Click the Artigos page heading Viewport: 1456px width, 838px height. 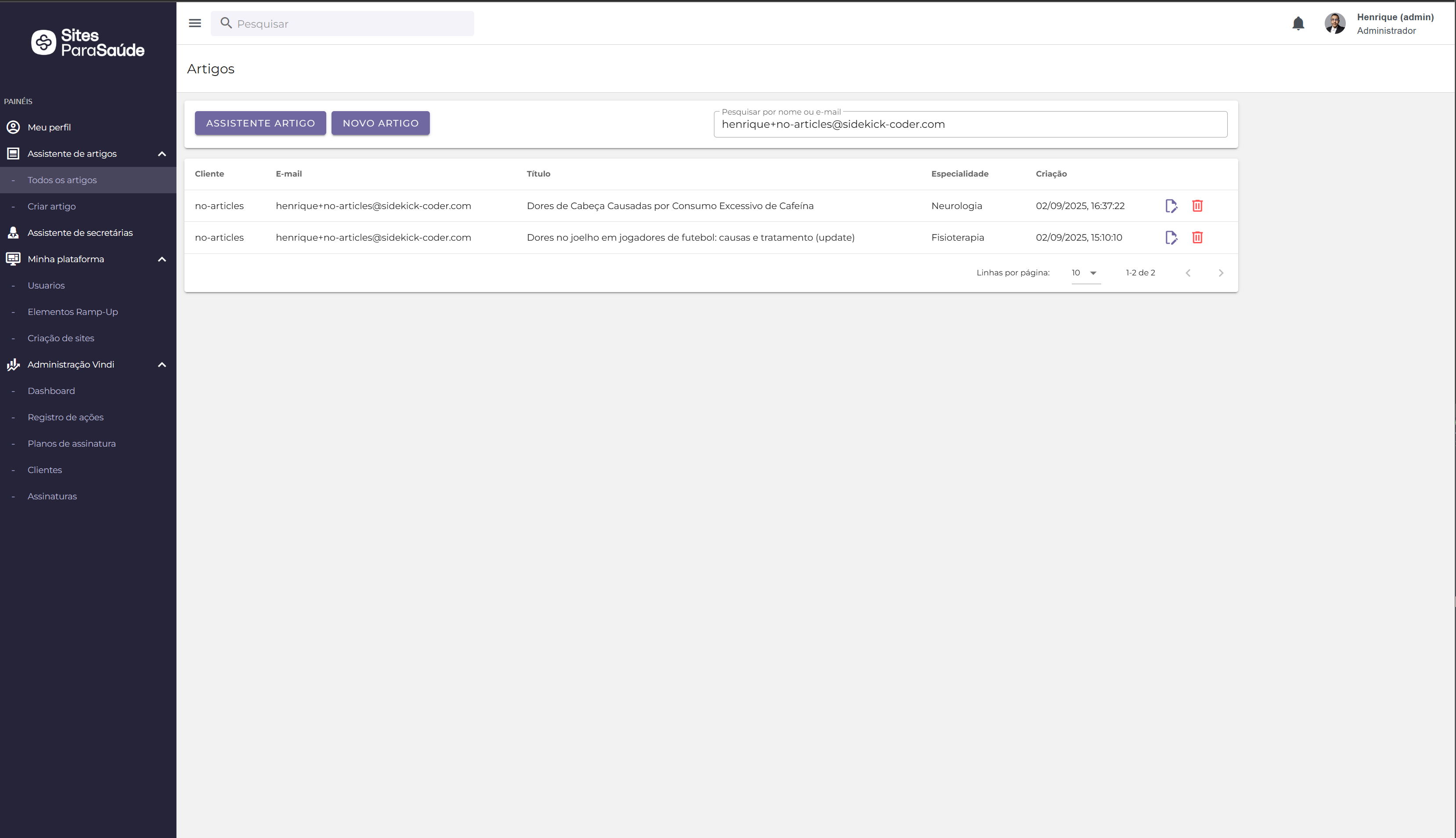coord(211,69)
